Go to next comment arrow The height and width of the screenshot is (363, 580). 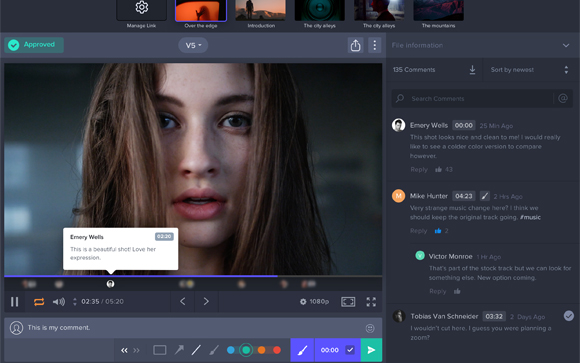(206, 302)
